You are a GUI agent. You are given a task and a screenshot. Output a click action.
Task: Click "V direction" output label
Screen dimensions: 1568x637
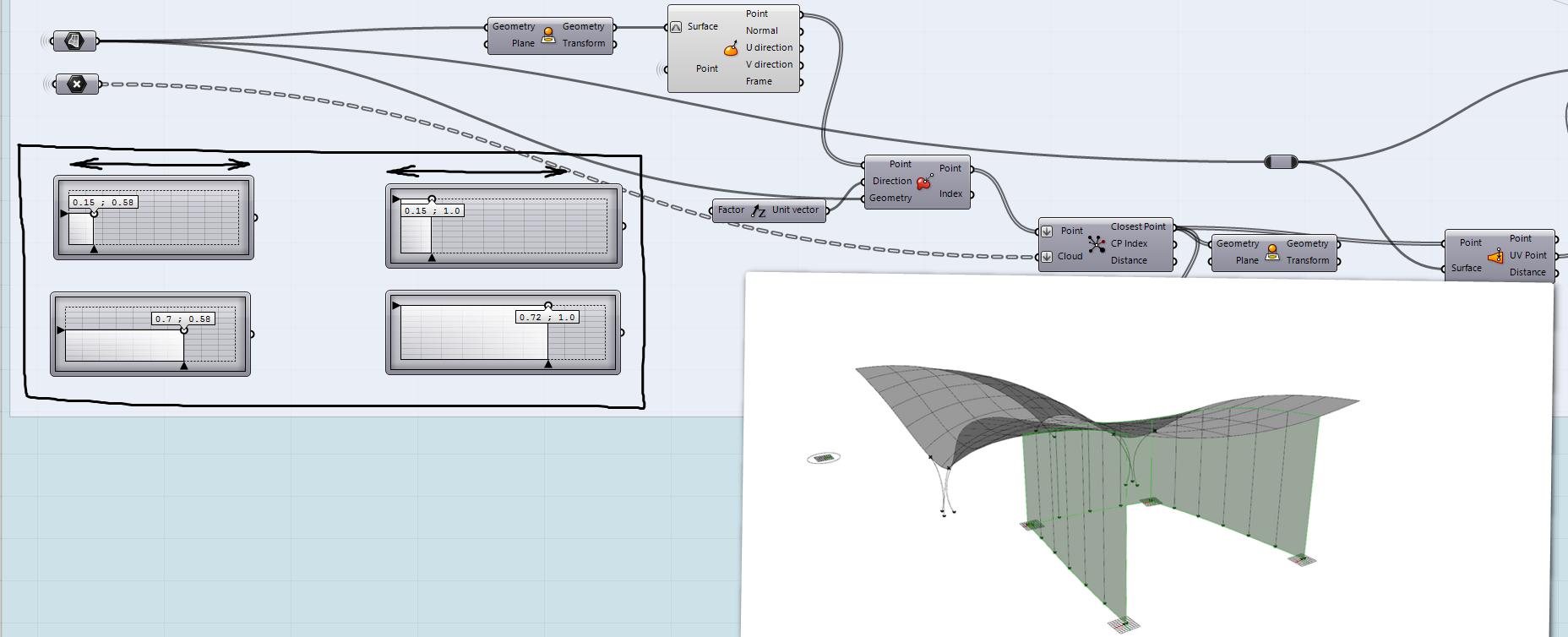point(769,65)
